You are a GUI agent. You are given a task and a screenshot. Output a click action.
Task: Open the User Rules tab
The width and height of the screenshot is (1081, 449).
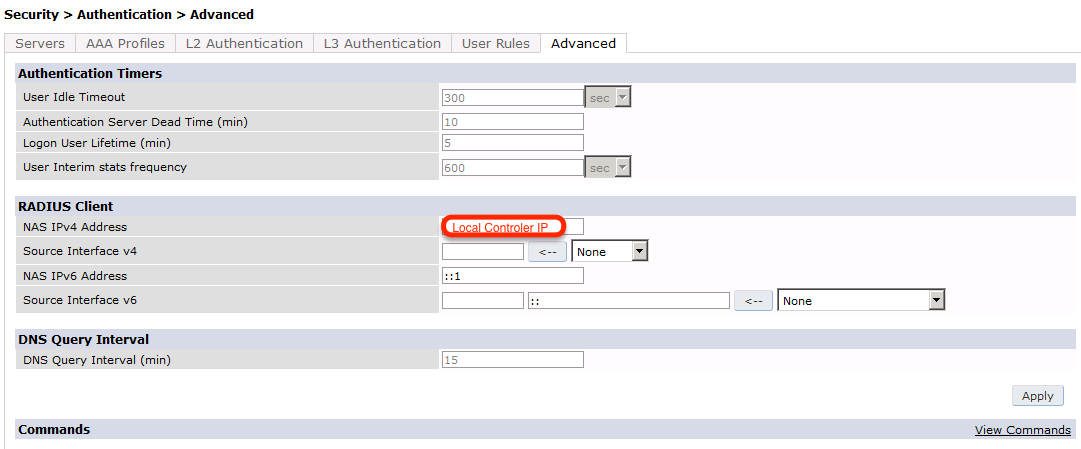495,43
